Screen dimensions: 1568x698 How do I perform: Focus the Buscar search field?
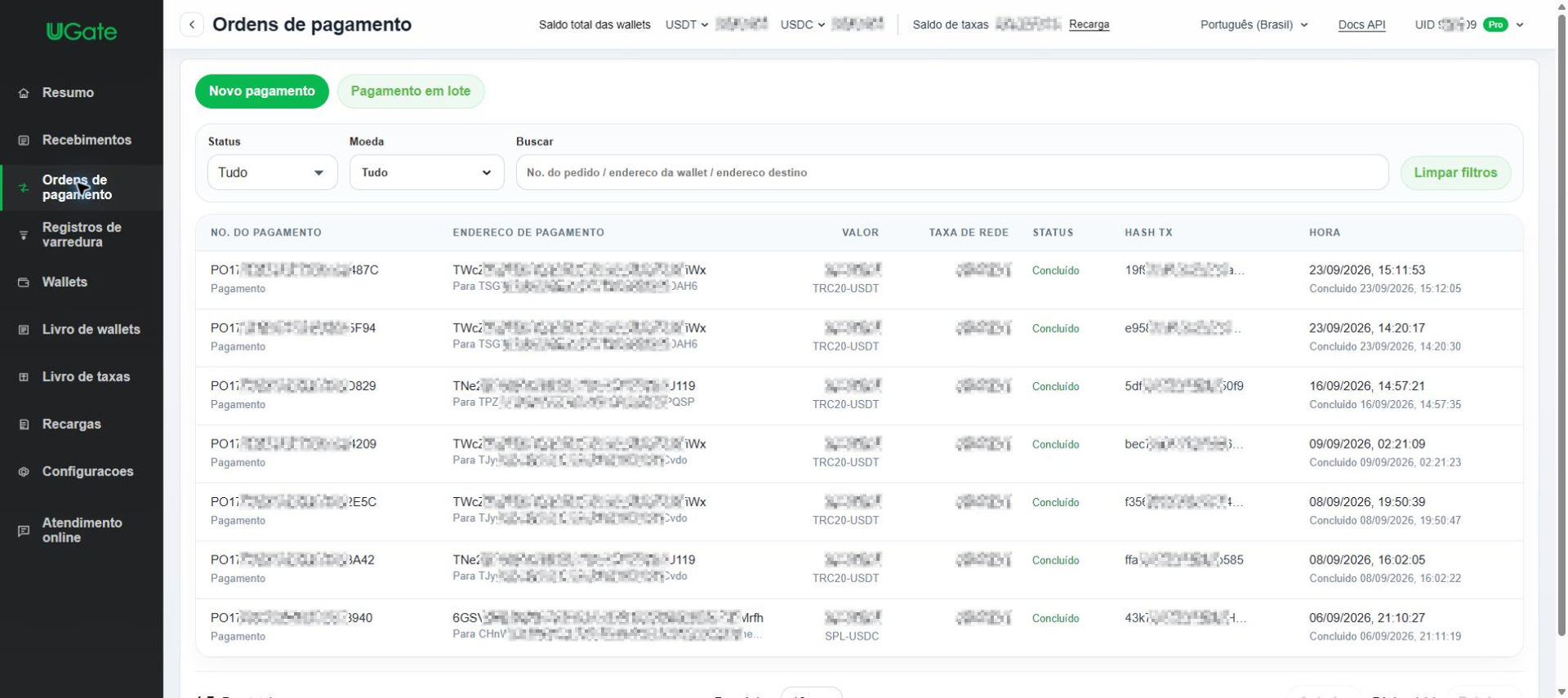[952, 172]
